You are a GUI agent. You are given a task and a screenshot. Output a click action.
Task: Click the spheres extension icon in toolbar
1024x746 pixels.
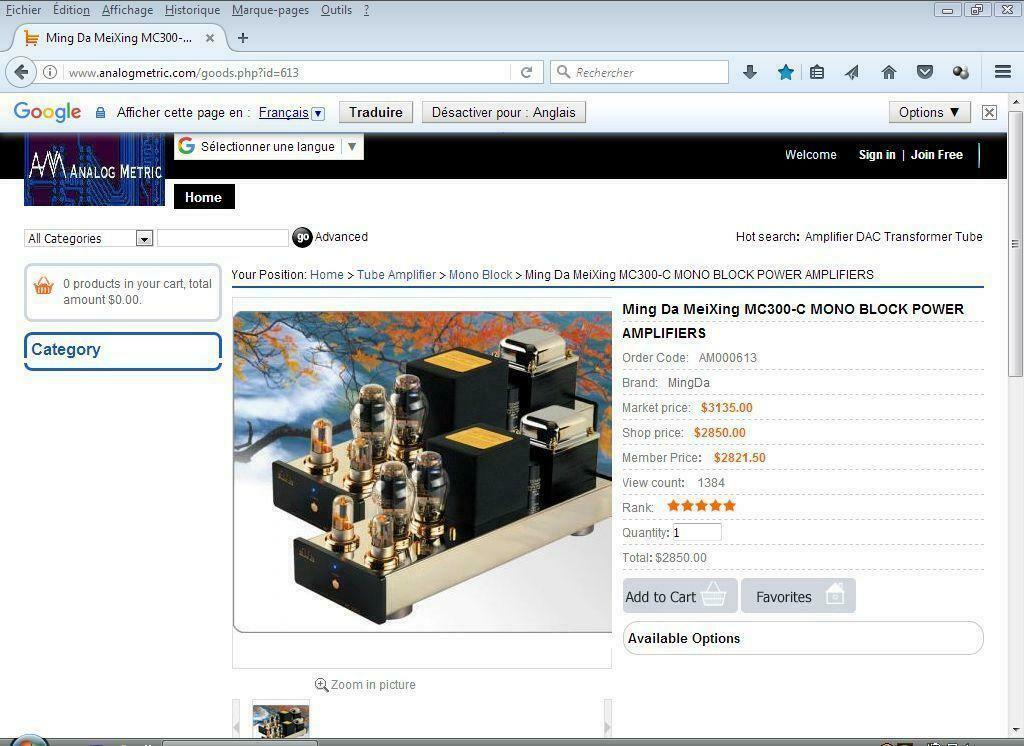click(961, 72)
